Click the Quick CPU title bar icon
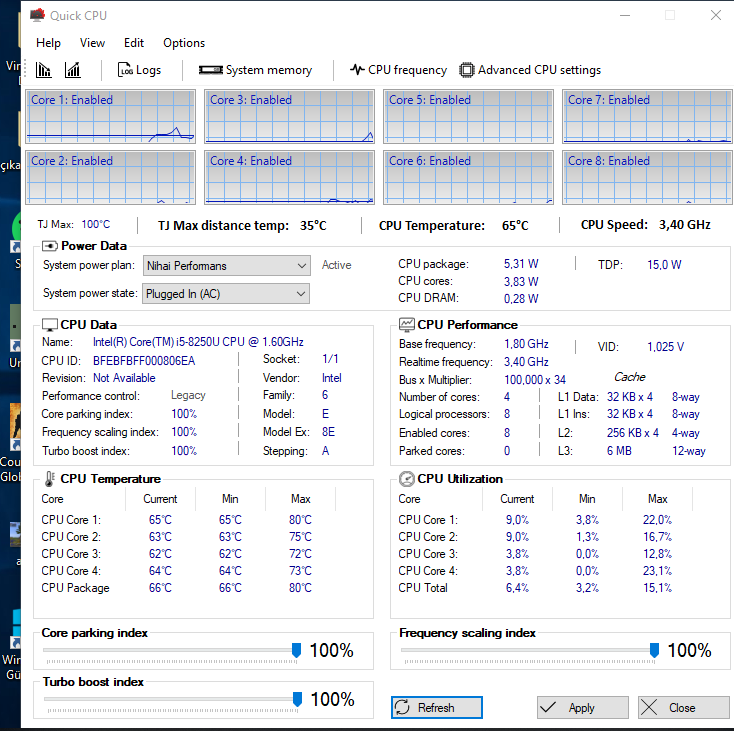Viewport: 734px width, 731px height. point(37,15)
